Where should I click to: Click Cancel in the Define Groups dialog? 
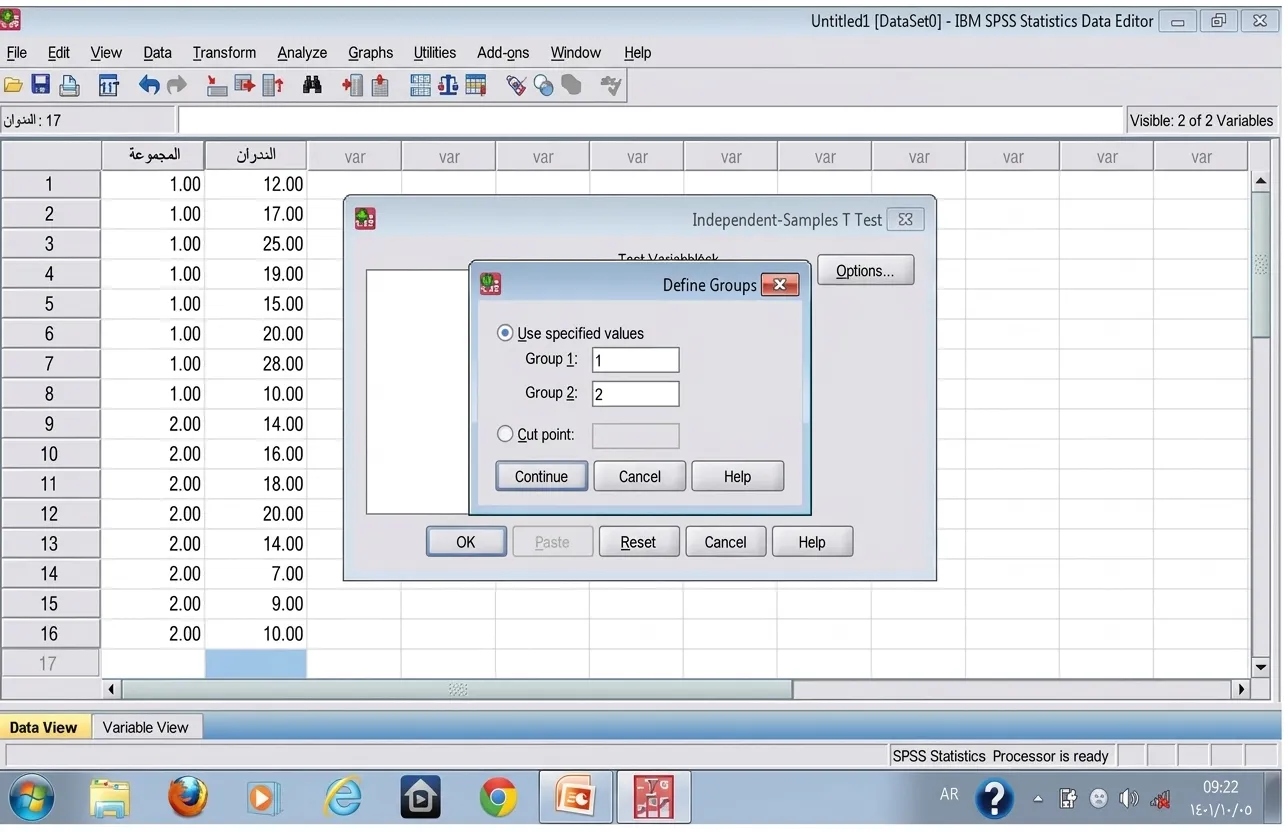pyautogui.click(x=640, y=477)
